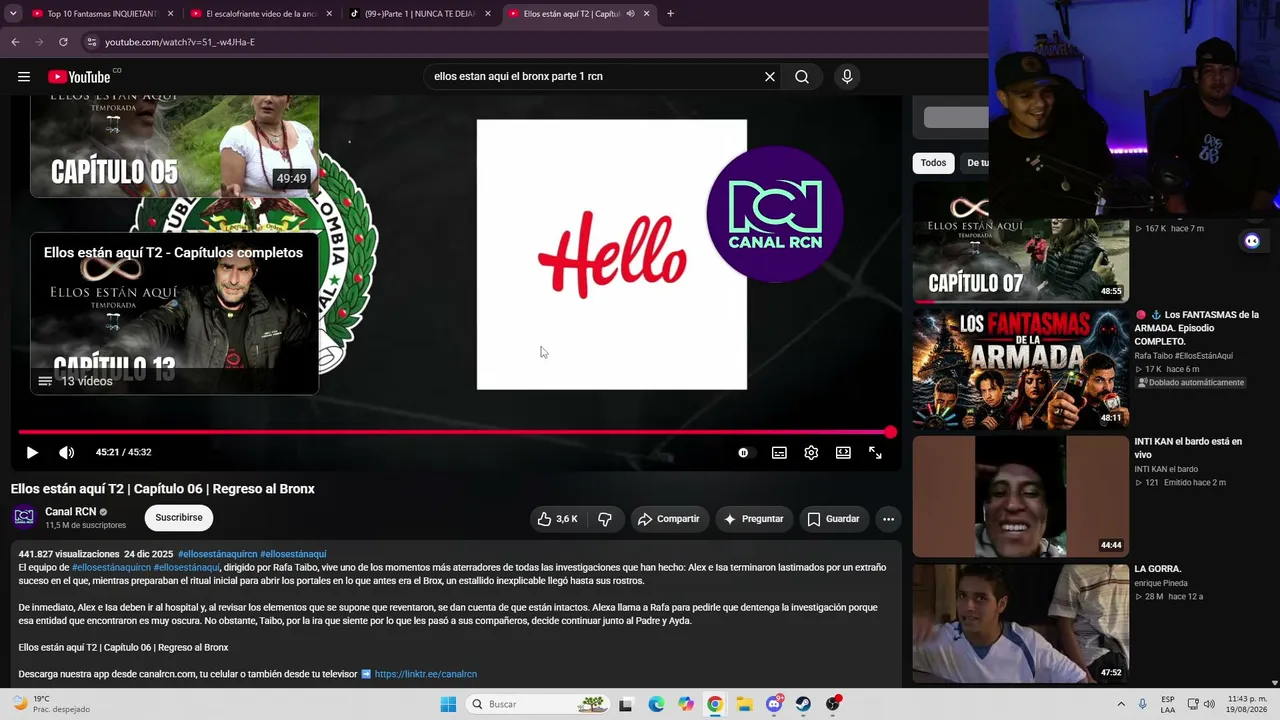Click the taskbar Buscar search box

pyautogui.click(x=539, y=704)
